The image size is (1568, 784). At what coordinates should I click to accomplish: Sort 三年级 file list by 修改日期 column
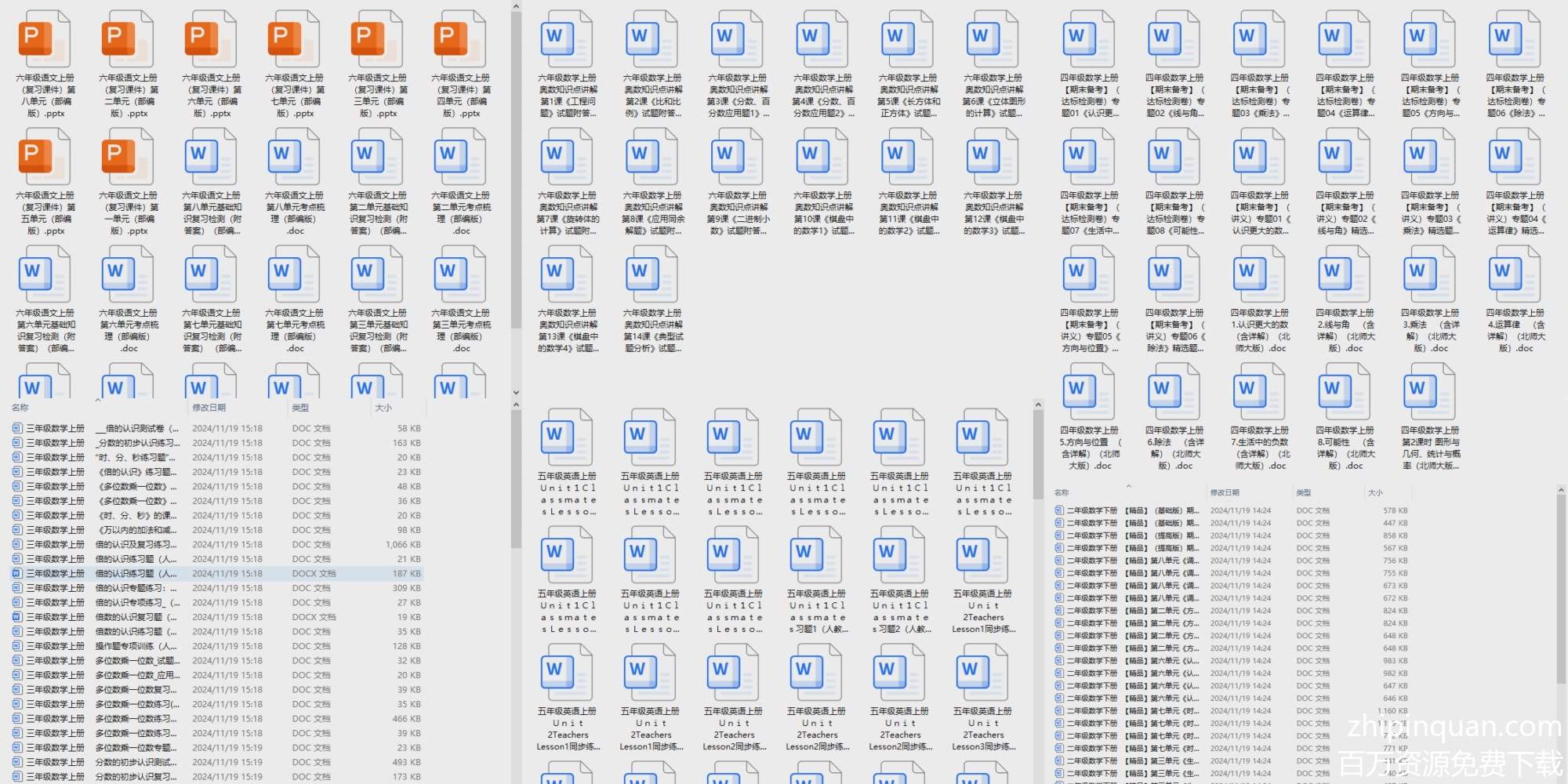(x=209, y=408)
